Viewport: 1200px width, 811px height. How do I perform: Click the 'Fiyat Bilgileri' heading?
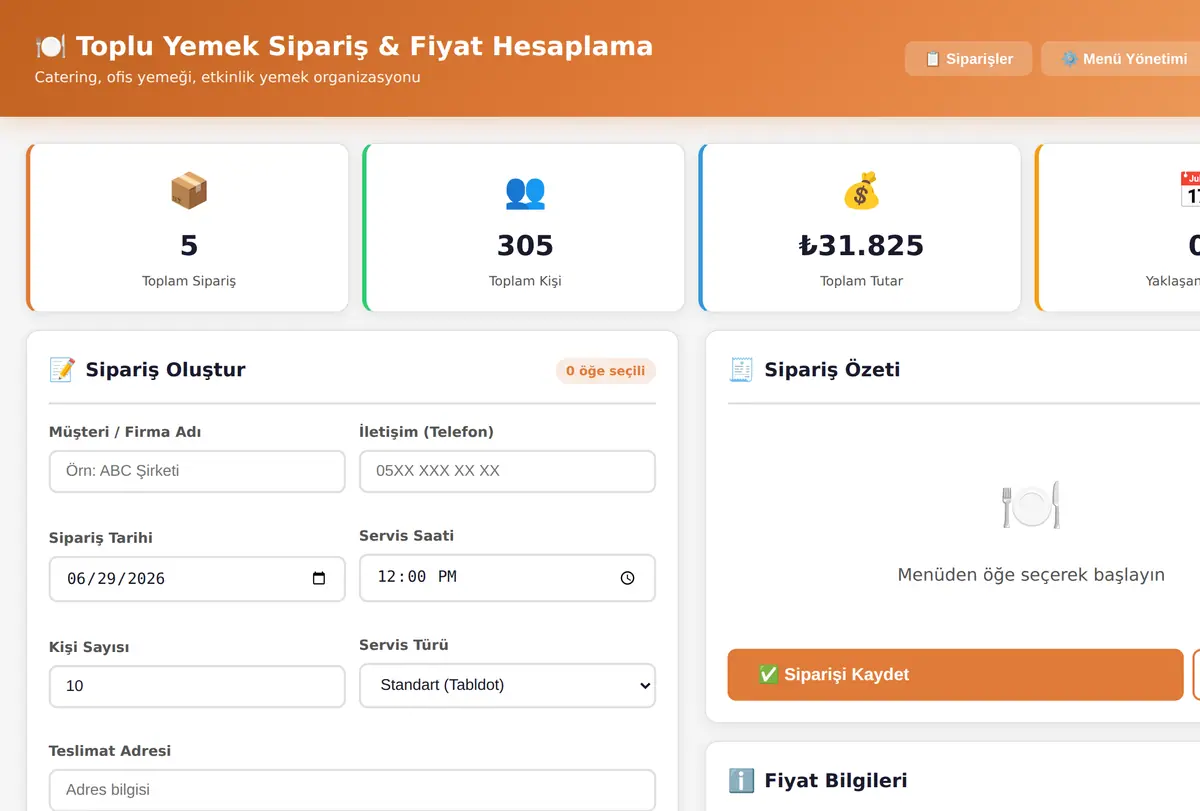click(836, 781)
